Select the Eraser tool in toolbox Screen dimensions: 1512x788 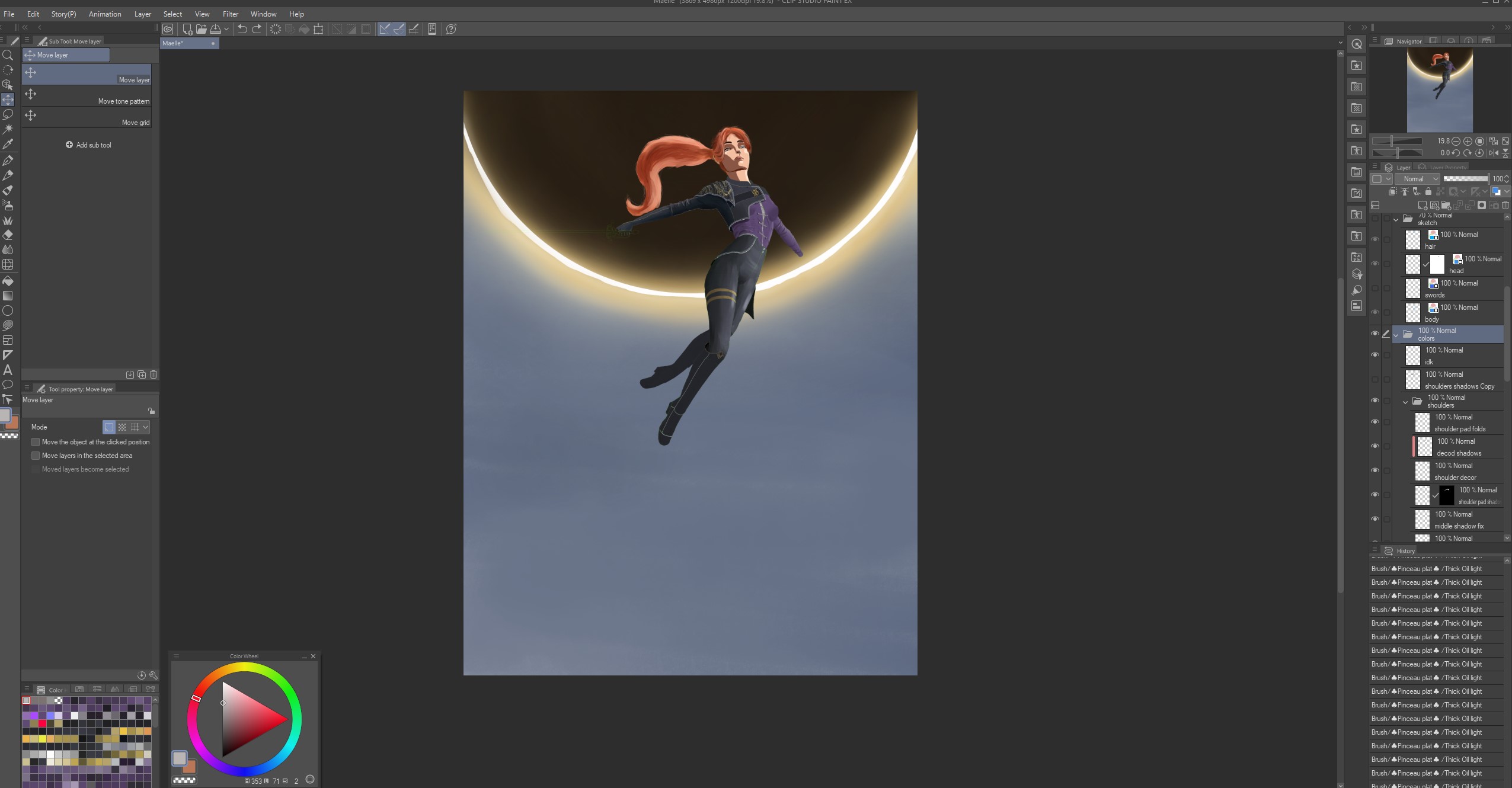8,235
